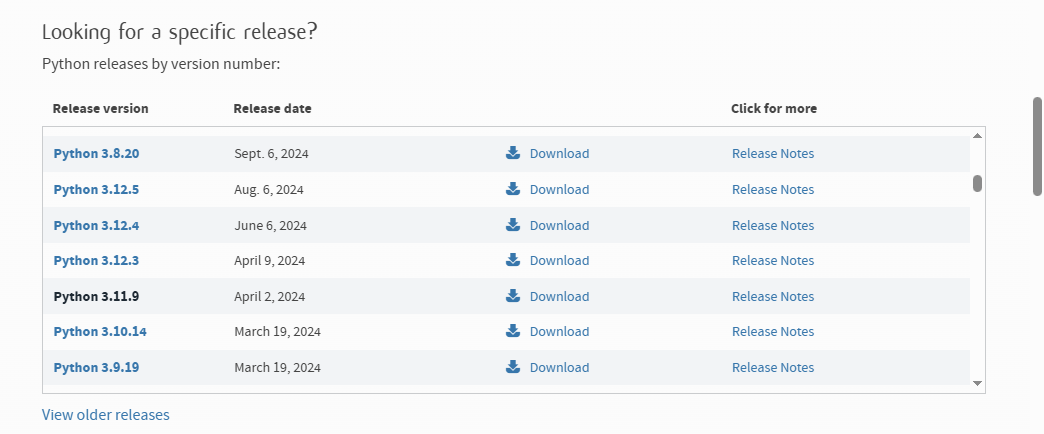Click the June 6, 2024 release date
This screenshot has height=434, width=1044.
click(270, 226)
